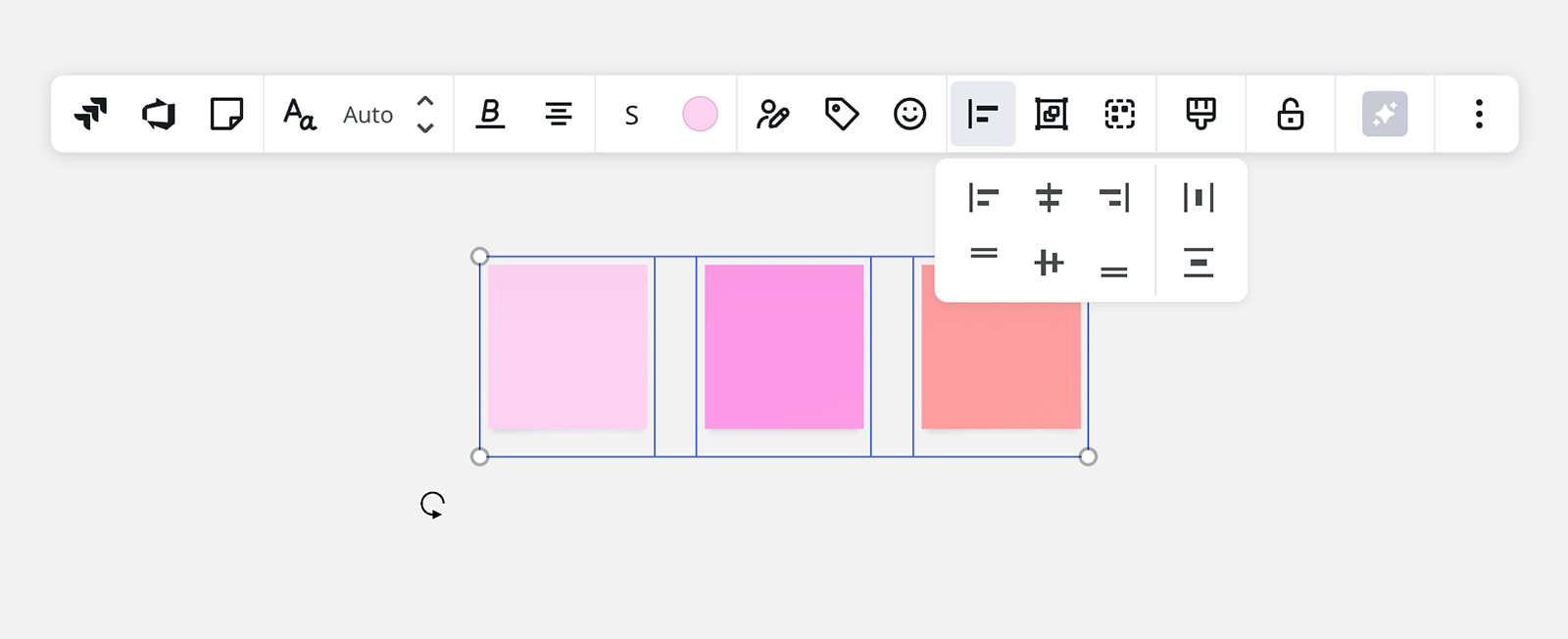
Task: Open the sticky size S dropdown
Action: coord(631,115)
